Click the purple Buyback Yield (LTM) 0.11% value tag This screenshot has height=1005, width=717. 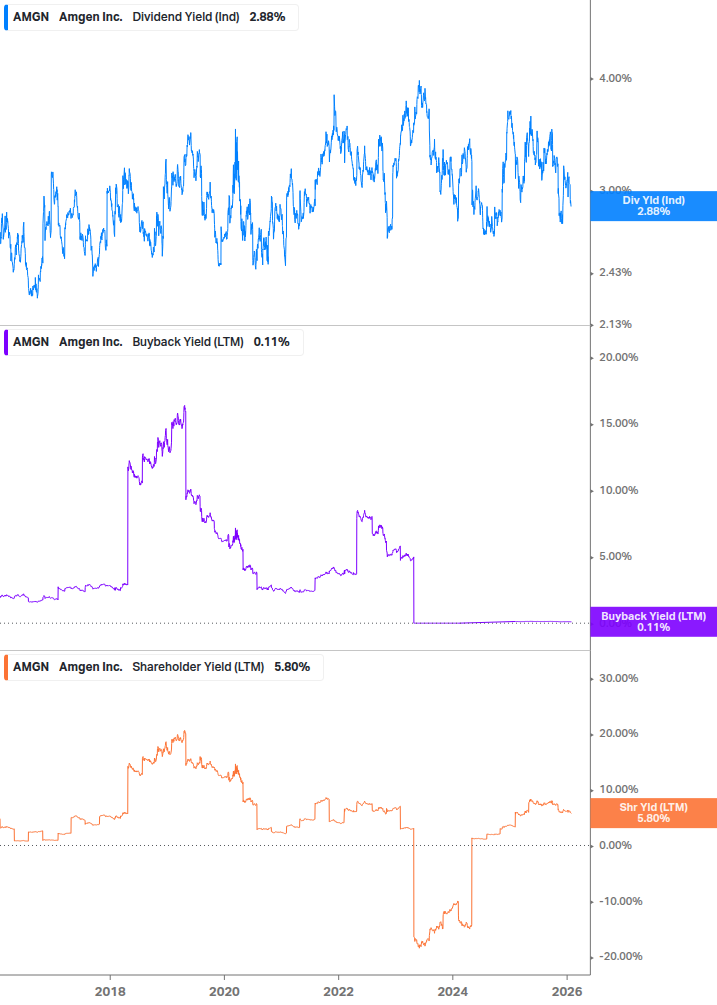coord(654,622)
